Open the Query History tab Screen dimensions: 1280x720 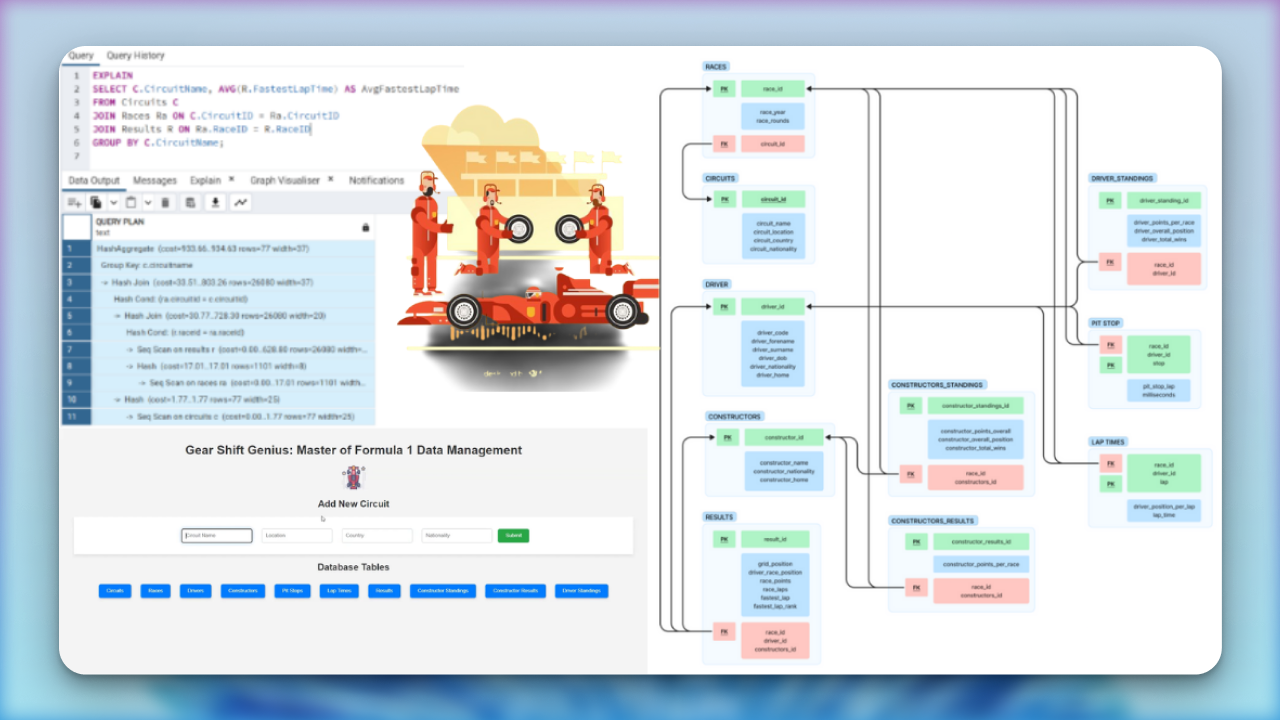coord(136,56)
